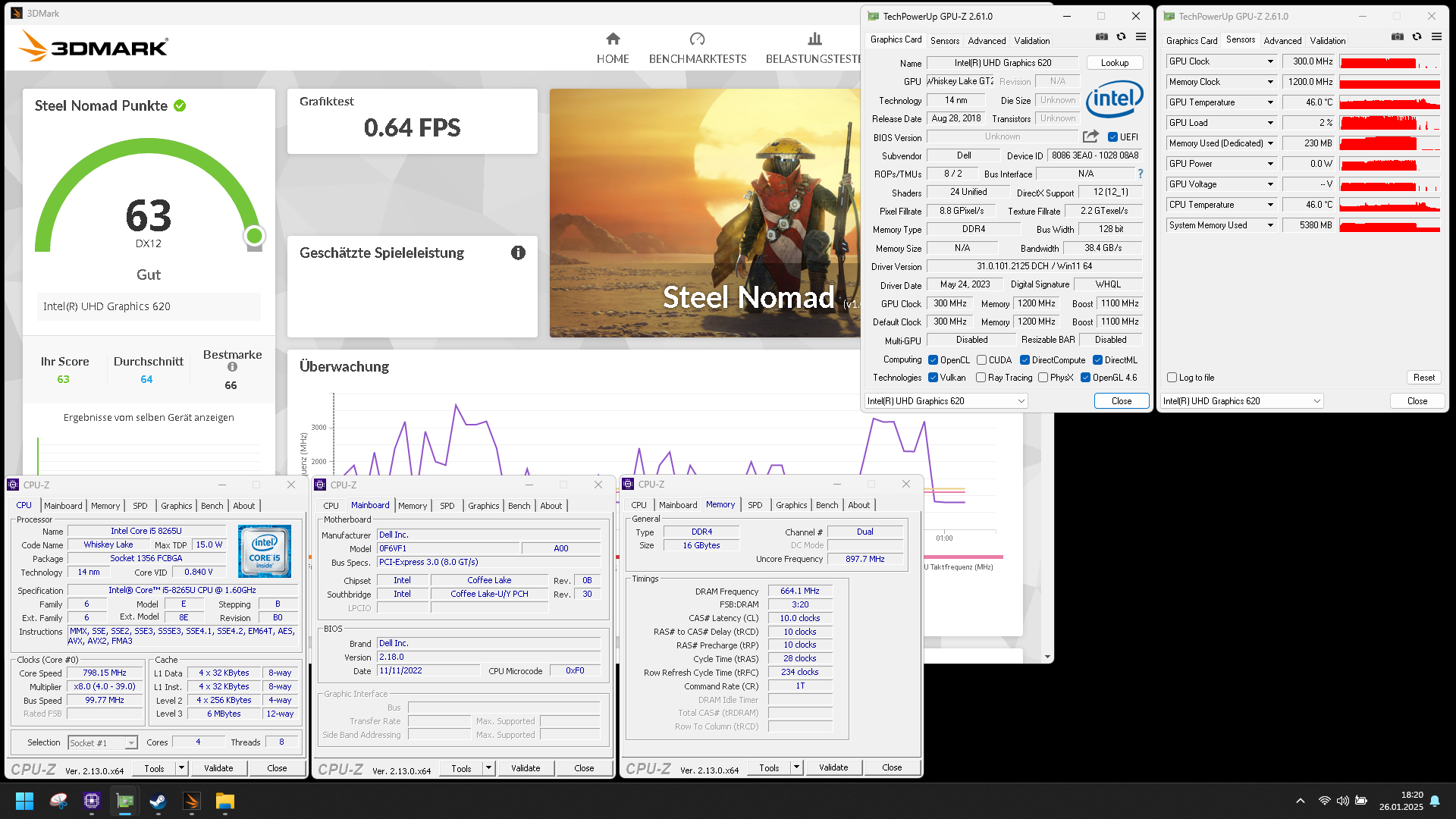
Task: Open 3DMark taskbar icon
Action: pos(191,801)
